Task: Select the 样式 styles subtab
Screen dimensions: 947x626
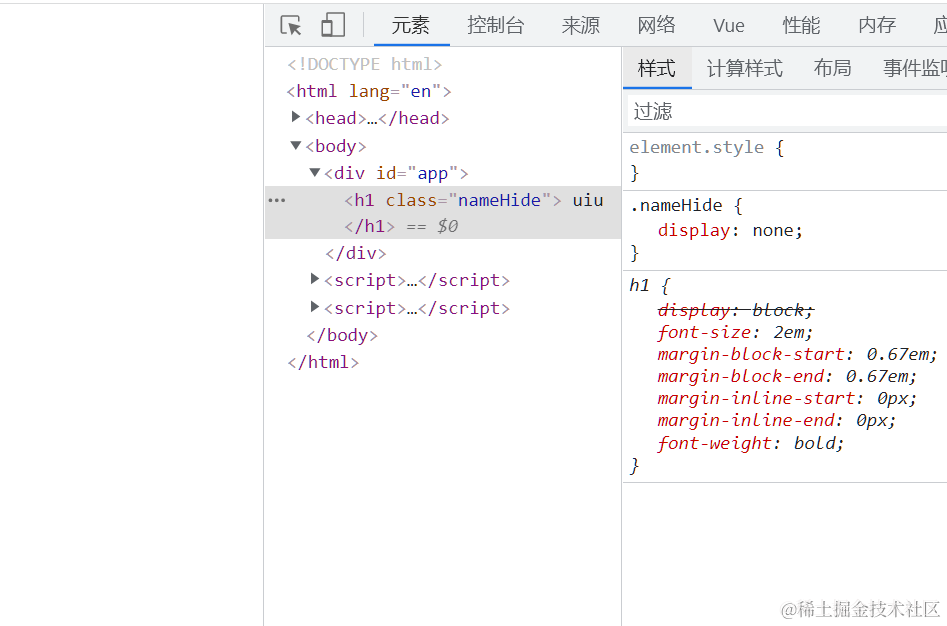Action: [657, 68]
